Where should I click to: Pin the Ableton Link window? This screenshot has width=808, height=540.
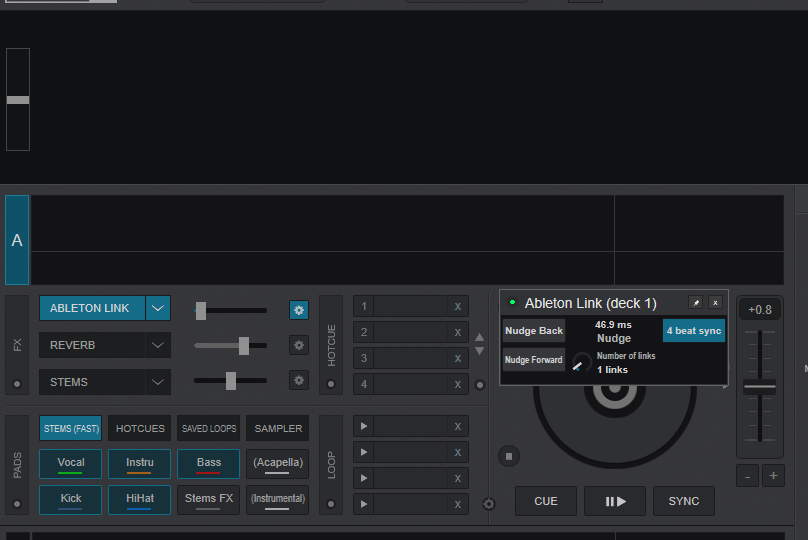695,302
